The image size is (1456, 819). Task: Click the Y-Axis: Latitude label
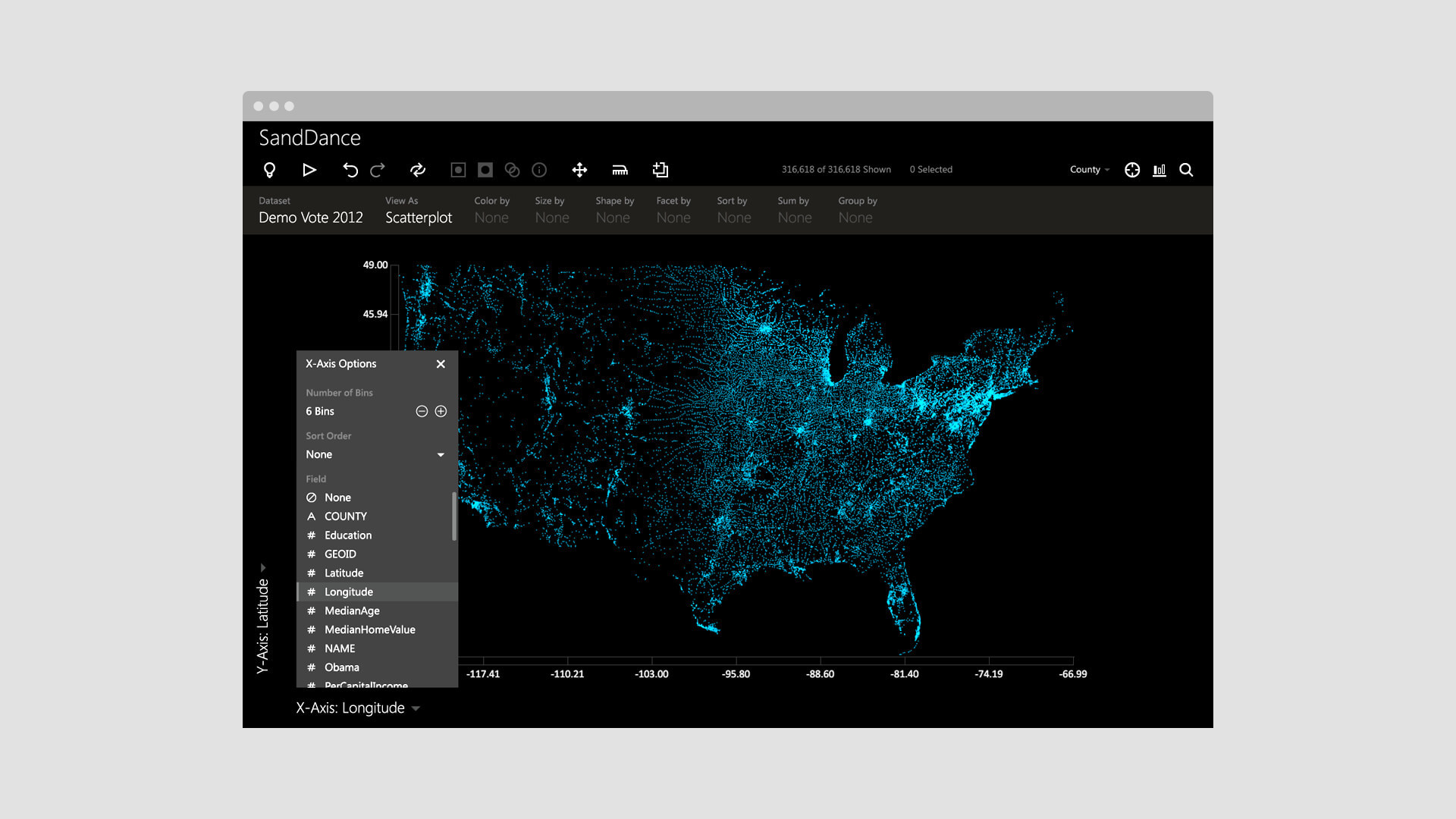[x=262, y=626]
